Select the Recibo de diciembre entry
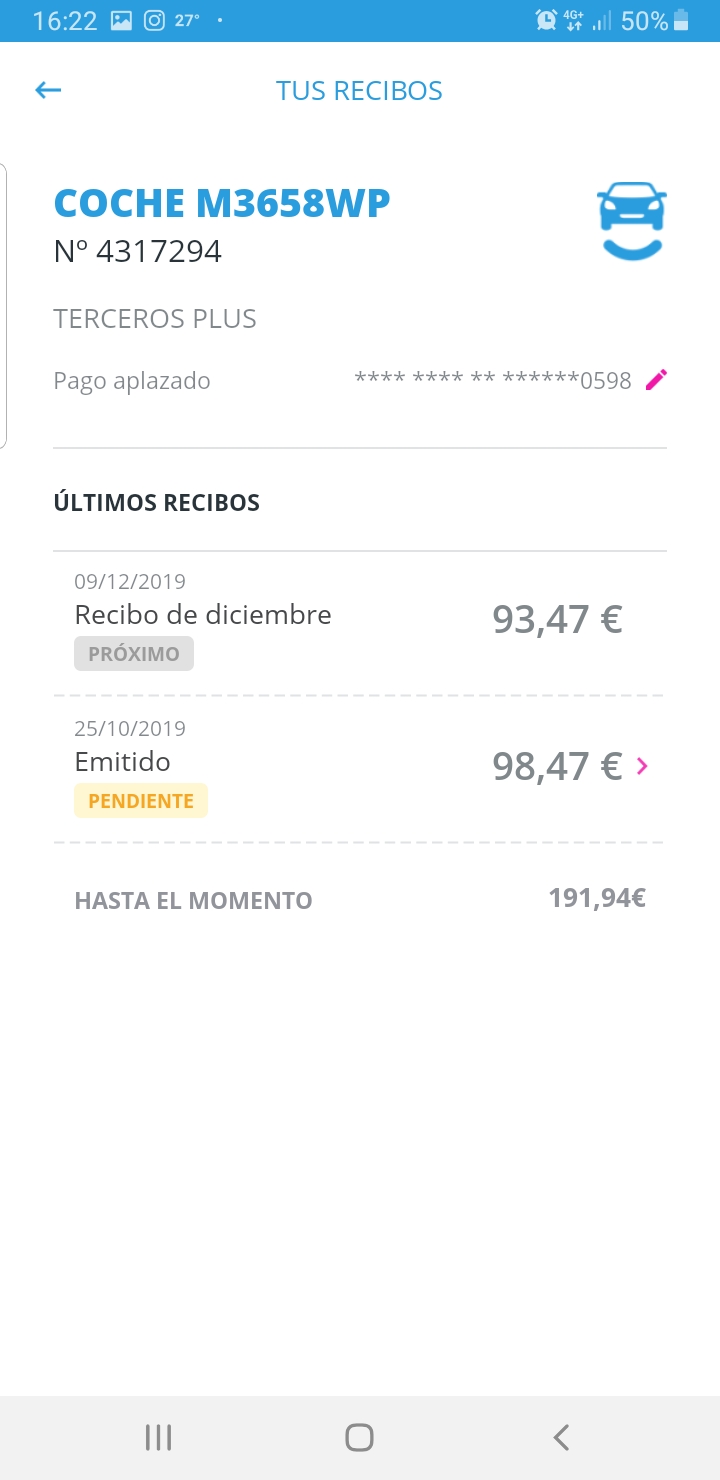Image resolution: width=720 pixels, height=1480 pixels. click(203, 615)
